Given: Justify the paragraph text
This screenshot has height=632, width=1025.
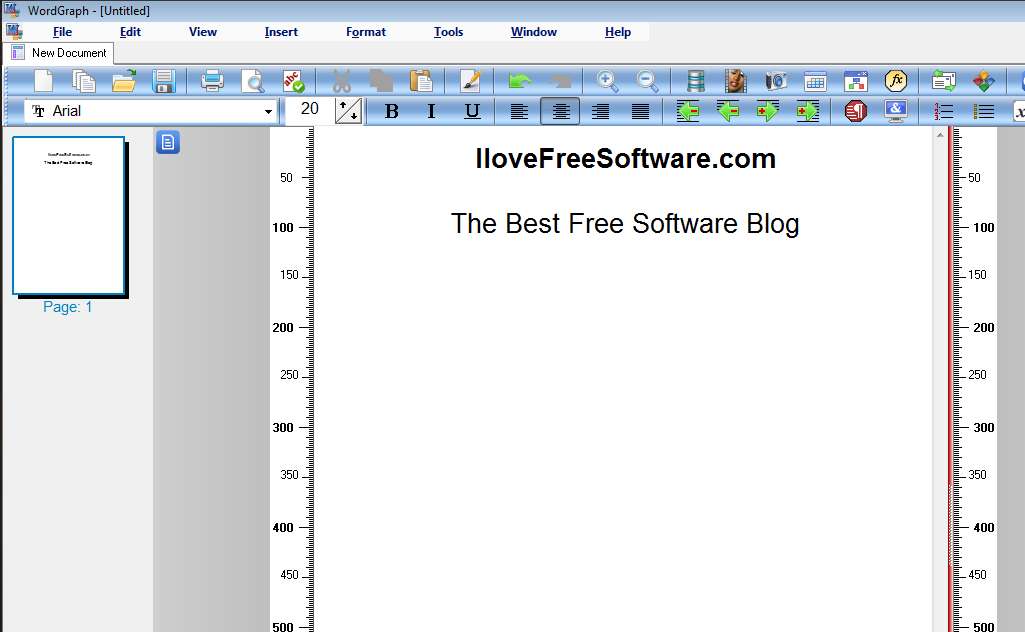Looking at the screenshot, I should (640, 111).
